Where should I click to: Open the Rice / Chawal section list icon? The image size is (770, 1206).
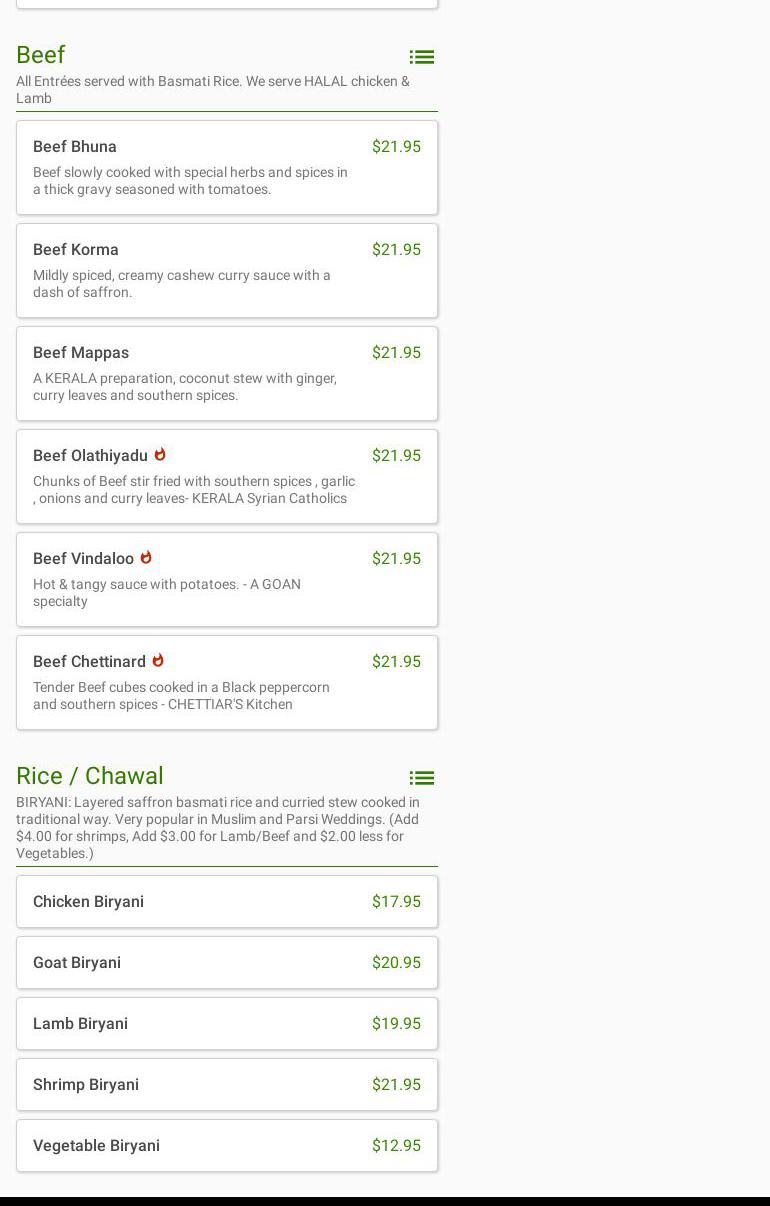pos(421,778)
